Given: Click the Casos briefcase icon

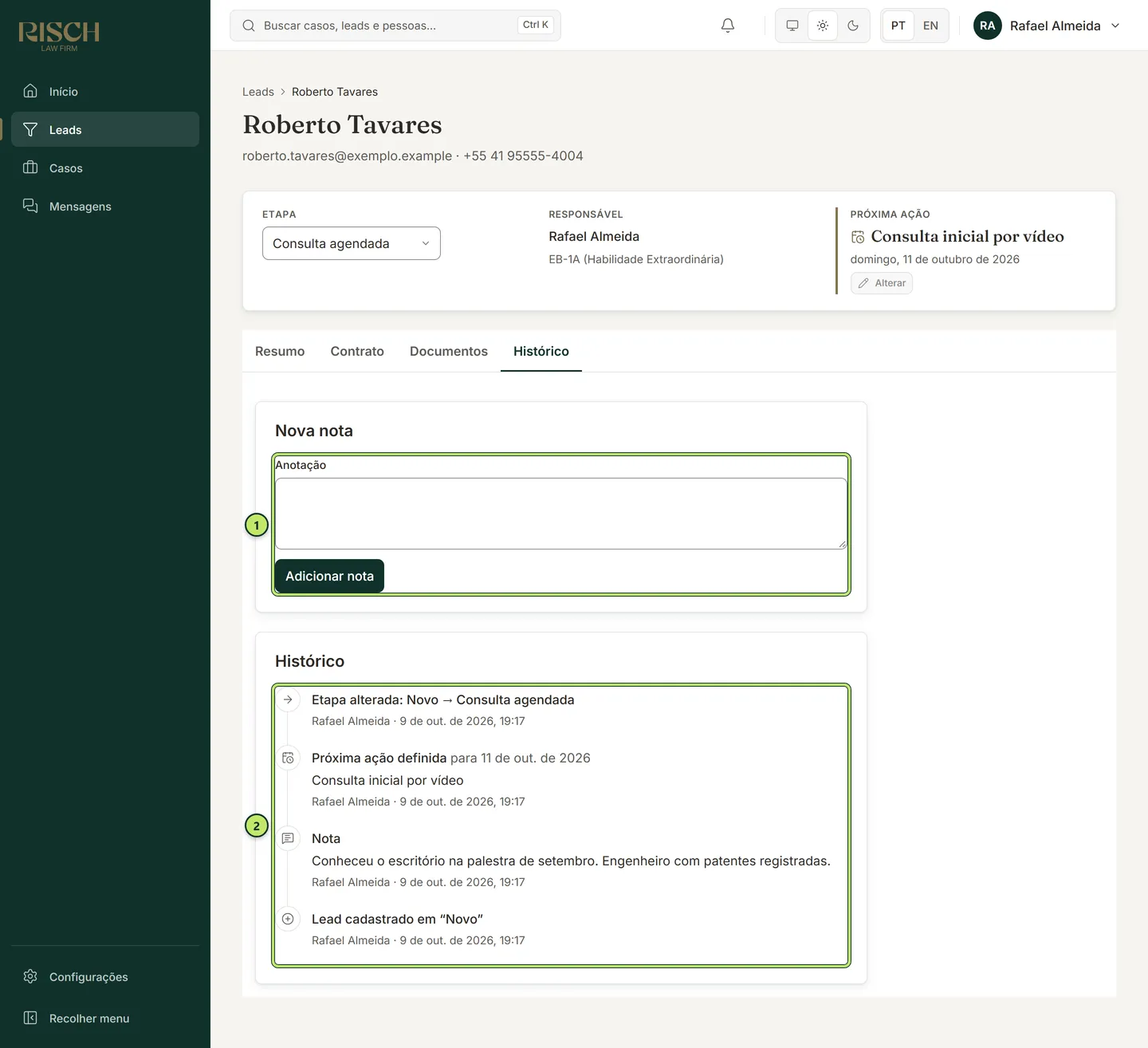Looking at the screenshot, I should coord(30,167).
